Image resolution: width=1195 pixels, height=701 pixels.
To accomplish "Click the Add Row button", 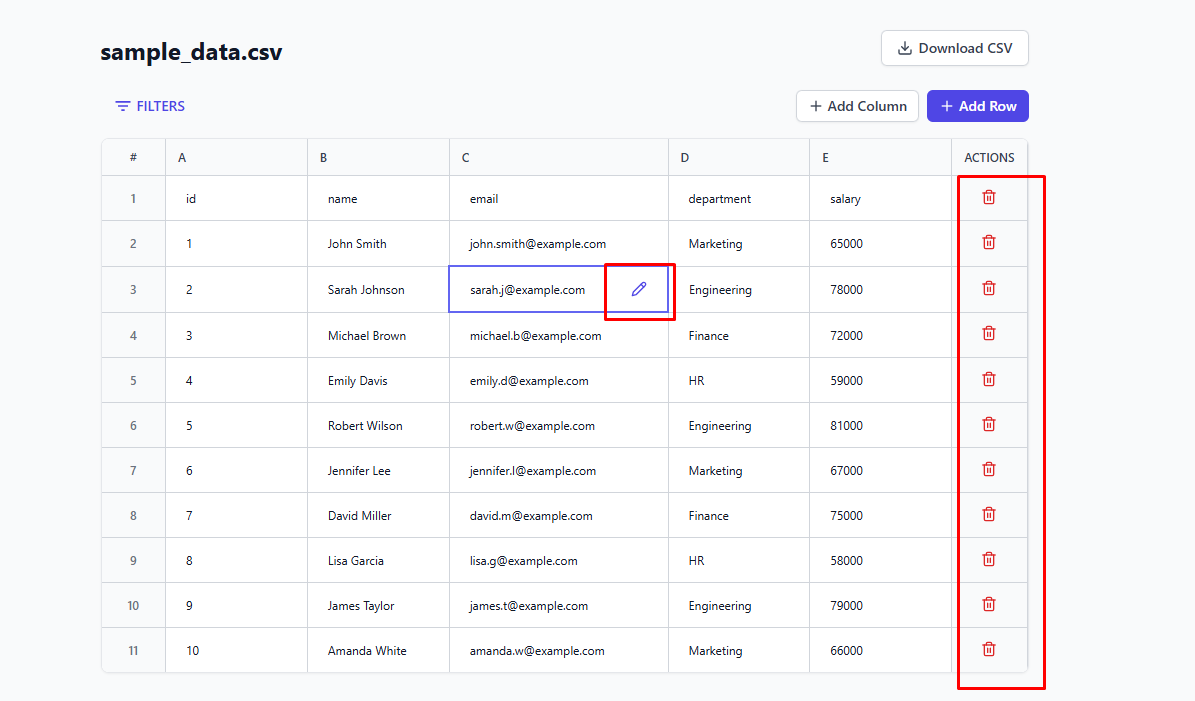I will point(977,106).
